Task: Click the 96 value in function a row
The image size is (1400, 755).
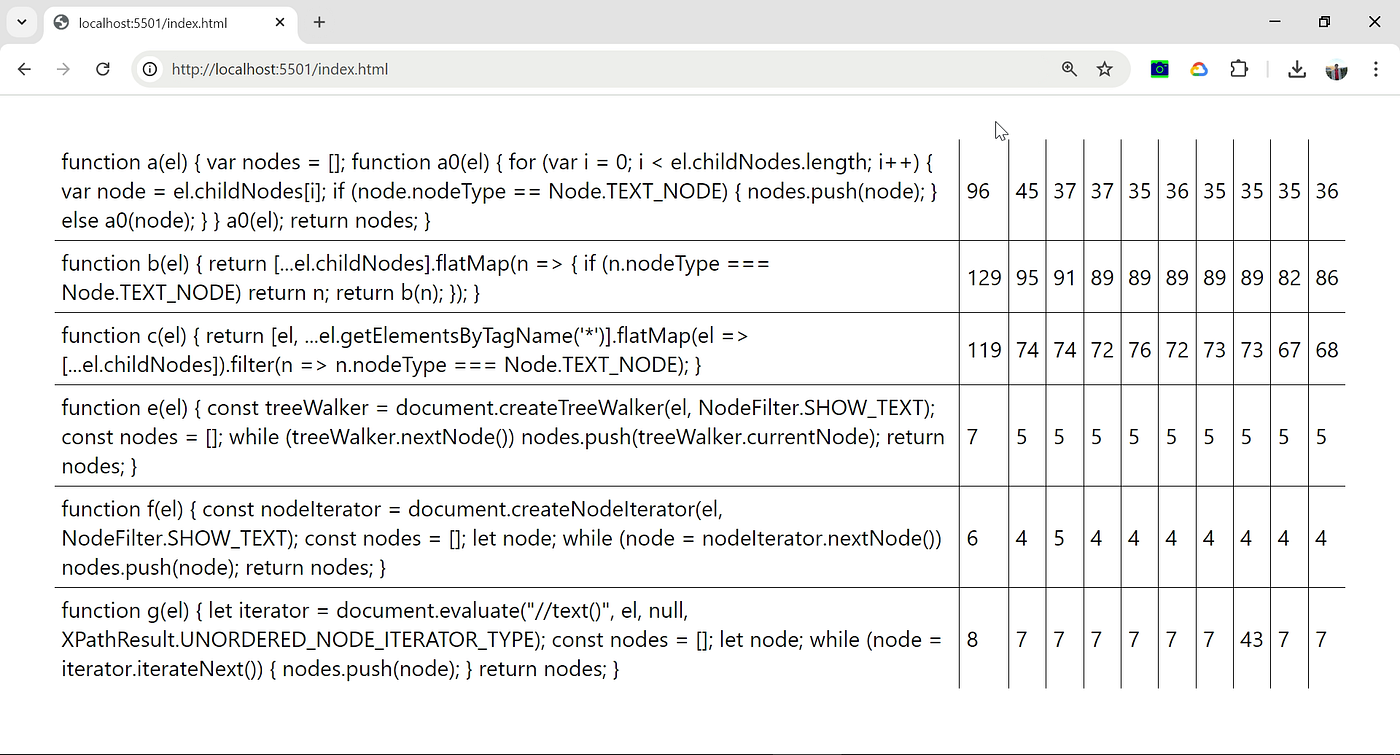Action: click(x=978, y=191)
